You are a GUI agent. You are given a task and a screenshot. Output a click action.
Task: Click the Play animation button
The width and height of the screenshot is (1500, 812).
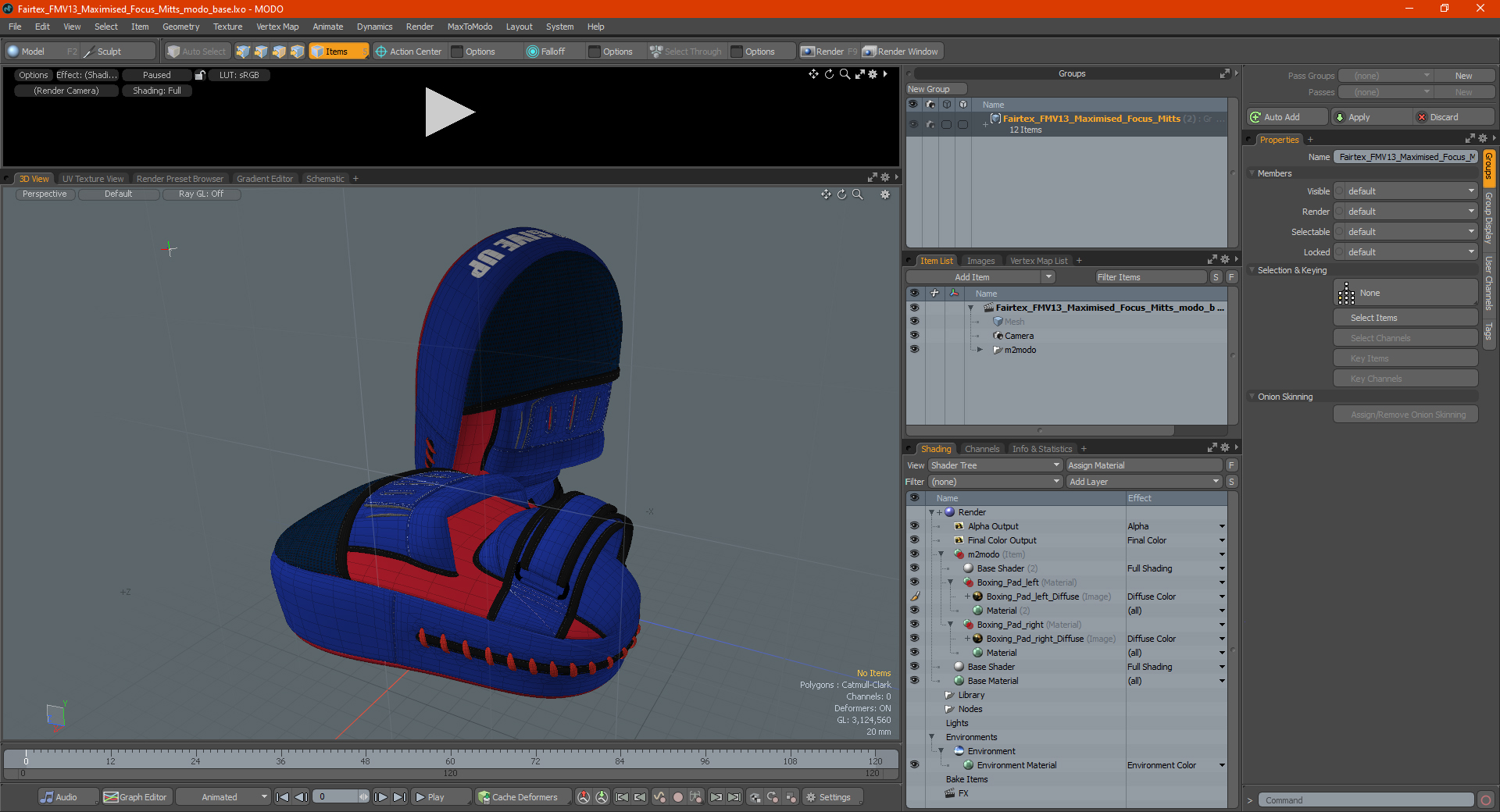pos(440,797)
